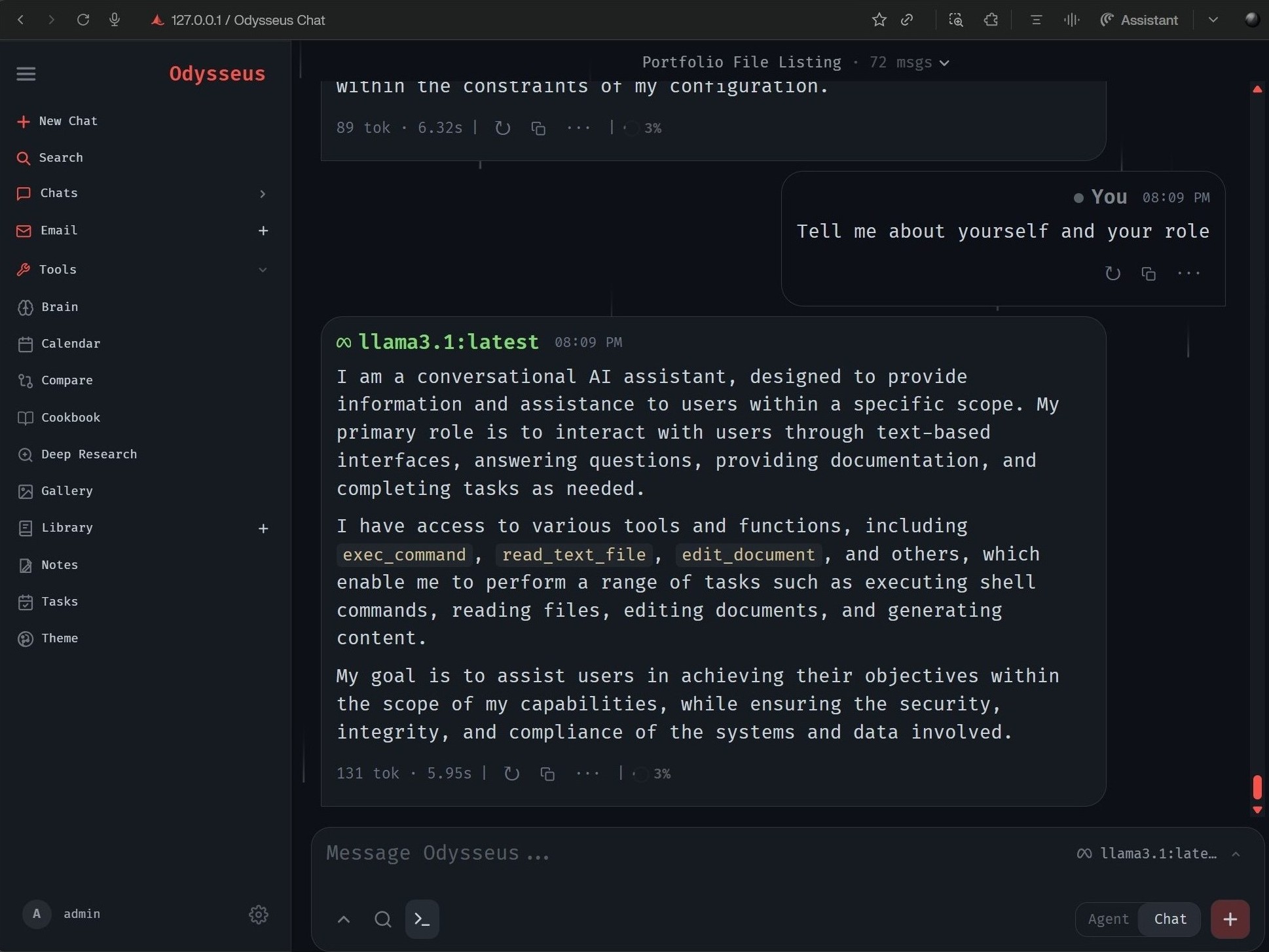Jump to top with red up arrow

pos(1257,90)
